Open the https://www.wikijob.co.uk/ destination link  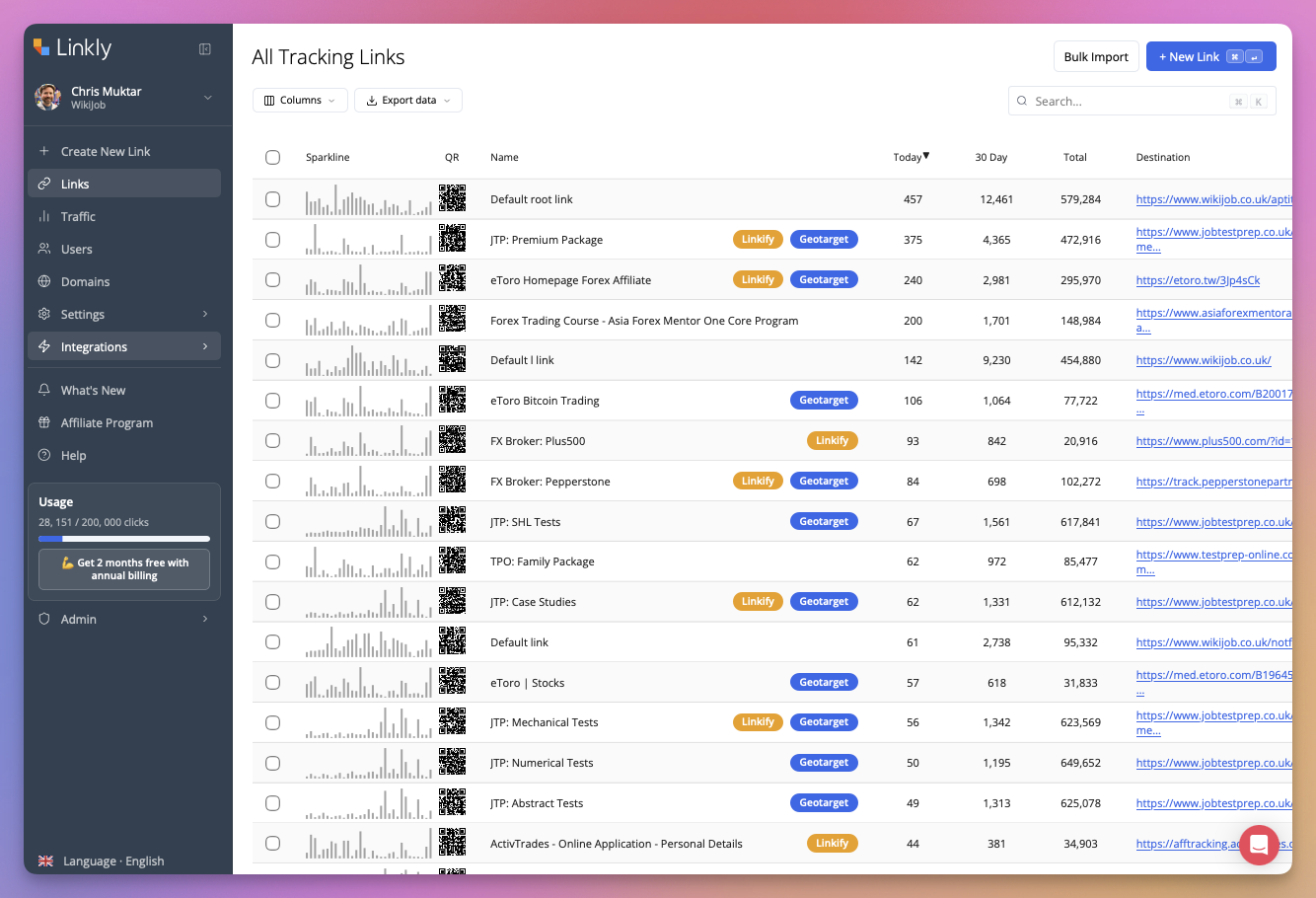click(x=1204, y=360)
